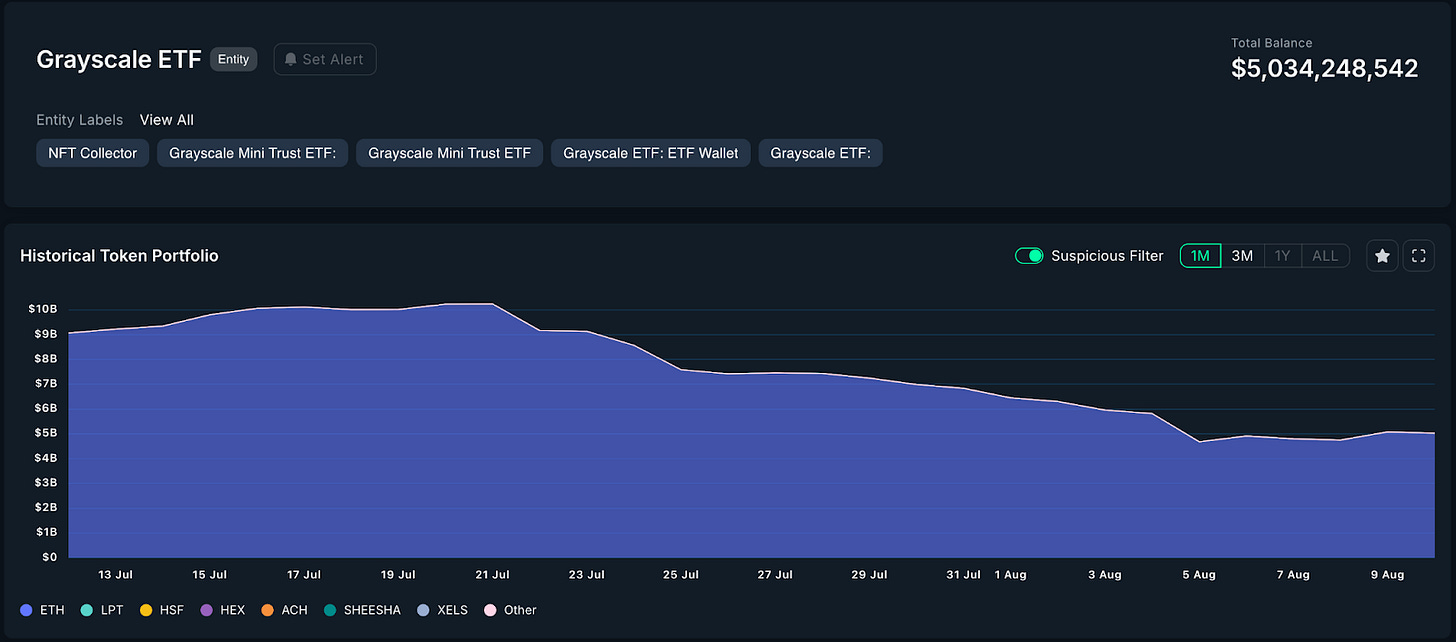Click the 9 Aug axis label
The image size is (1456, 642).
coord(1387,575)
